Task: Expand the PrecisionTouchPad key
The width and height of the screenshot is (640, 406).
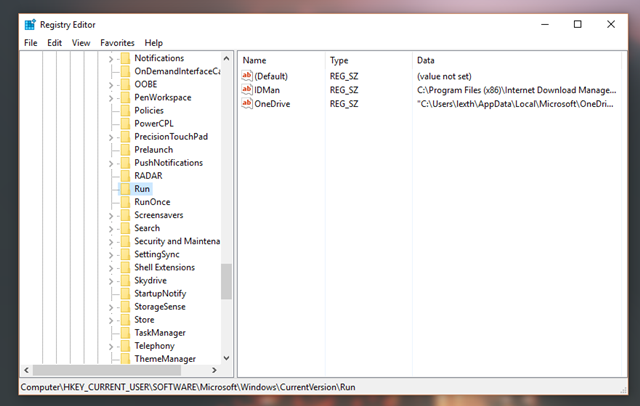Action: click(x=111, y=138)
